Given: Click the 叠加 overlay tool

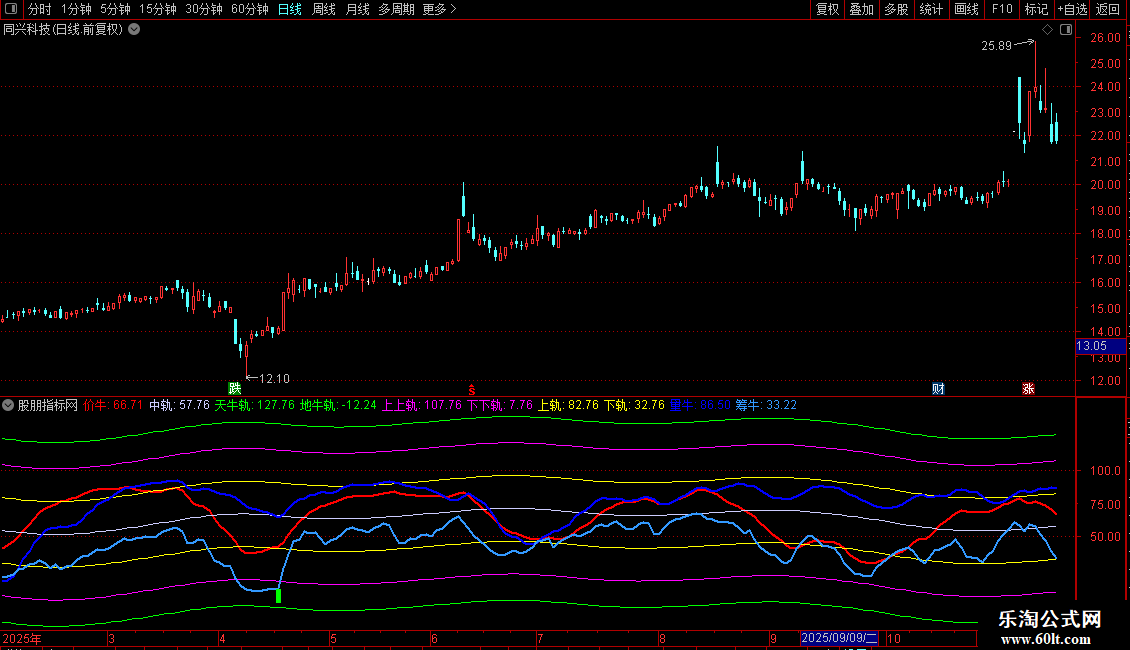Looking at the screenshot, I should pos(861,9).
